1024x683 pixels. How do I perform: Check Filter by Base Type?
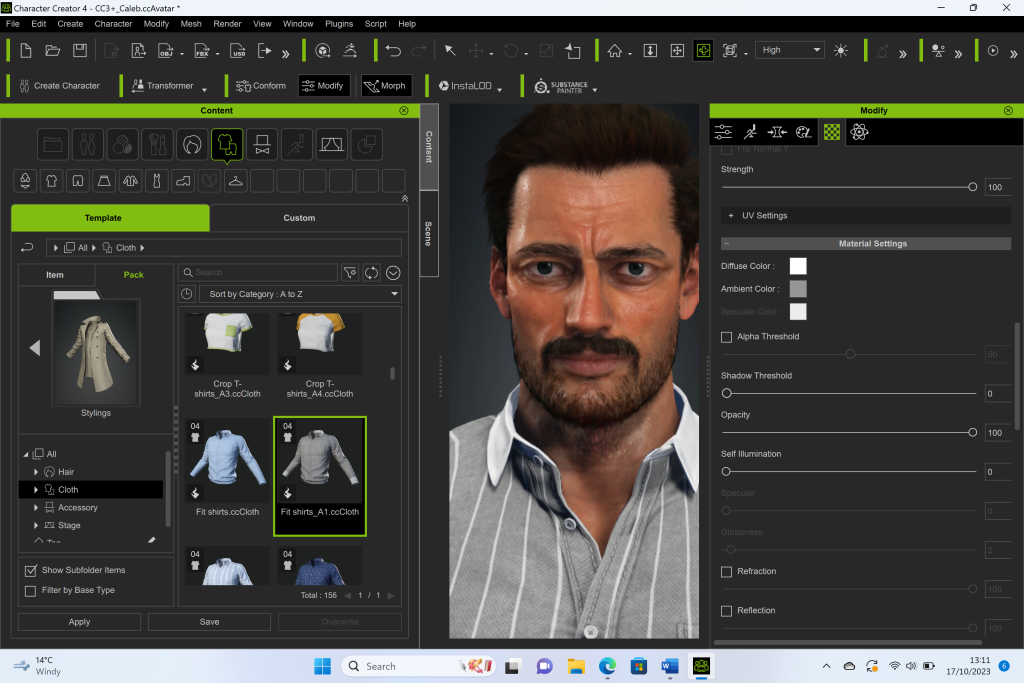point(30,591)
